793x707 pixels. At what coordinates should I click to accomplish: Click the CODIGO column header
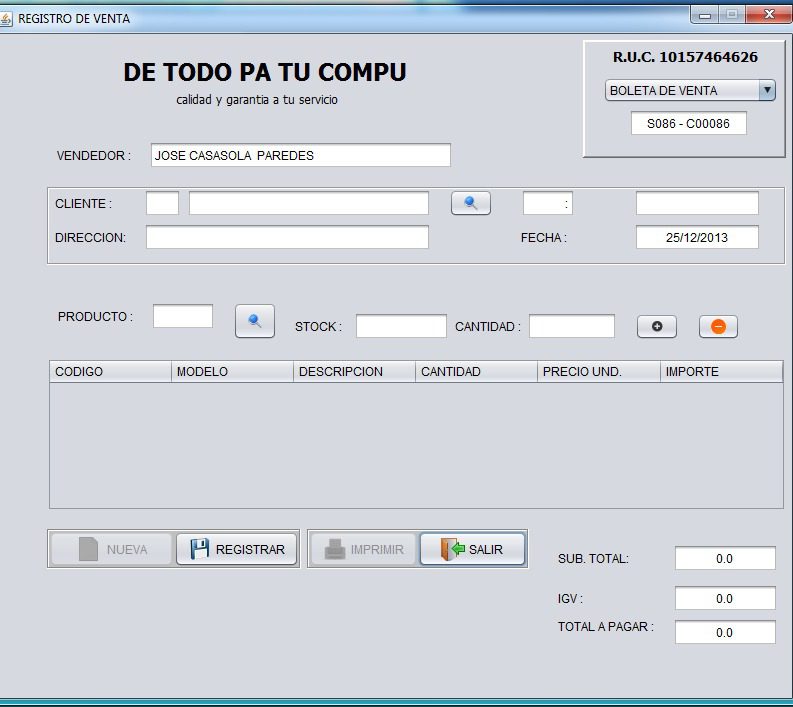coord(110,372)
